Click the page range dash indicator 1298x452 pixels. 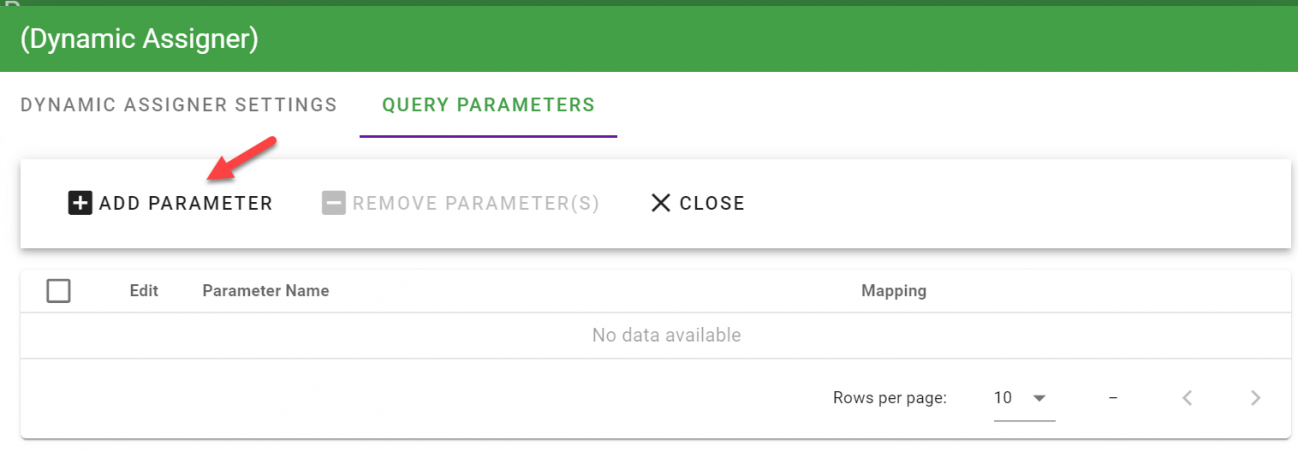[x=1112, y=398]
